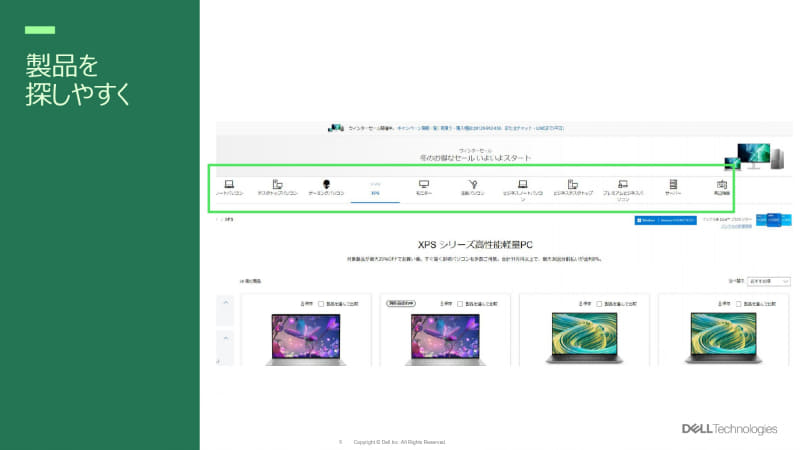Open the third product's green-wallpaper laptop image
Viewport: 800px width, 450px height.
point(584,338)
